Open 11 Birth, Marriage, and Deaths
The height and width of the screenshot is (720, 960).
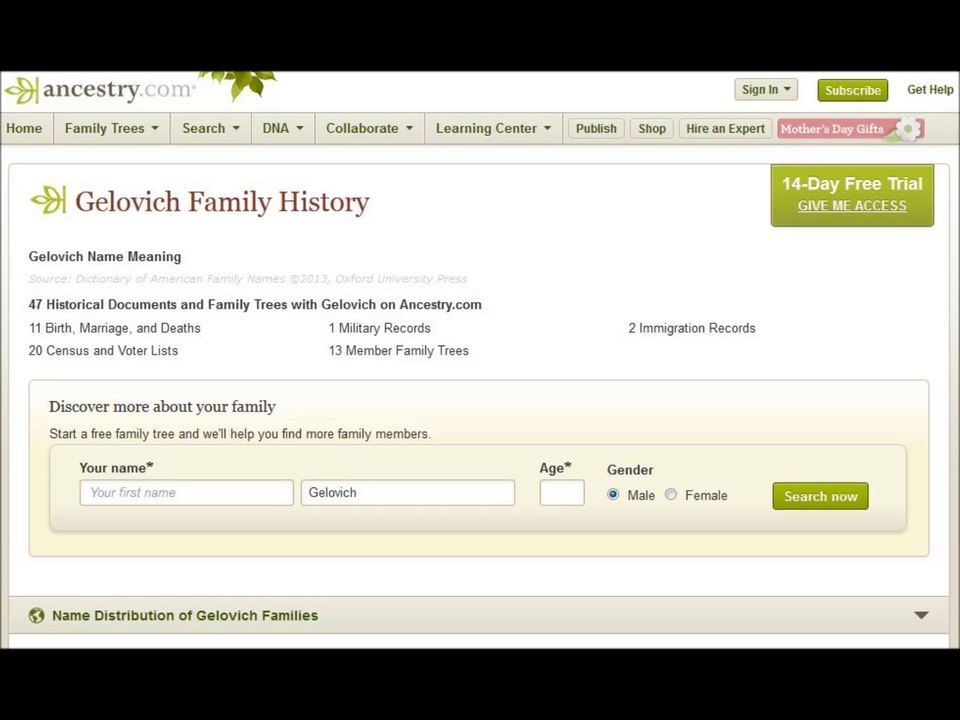pos(114,328)
